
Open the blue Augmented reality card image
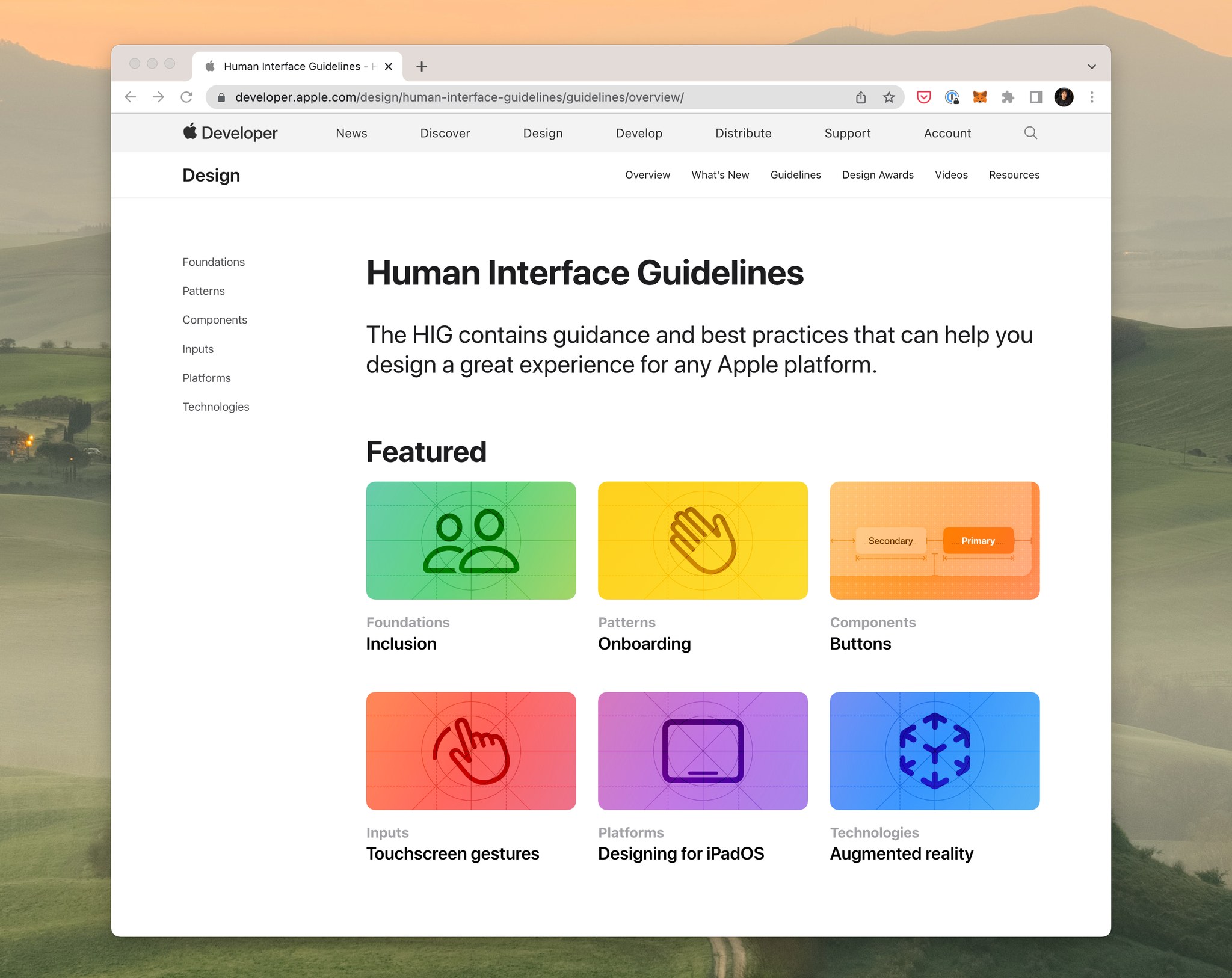click(x=935, y=751)
